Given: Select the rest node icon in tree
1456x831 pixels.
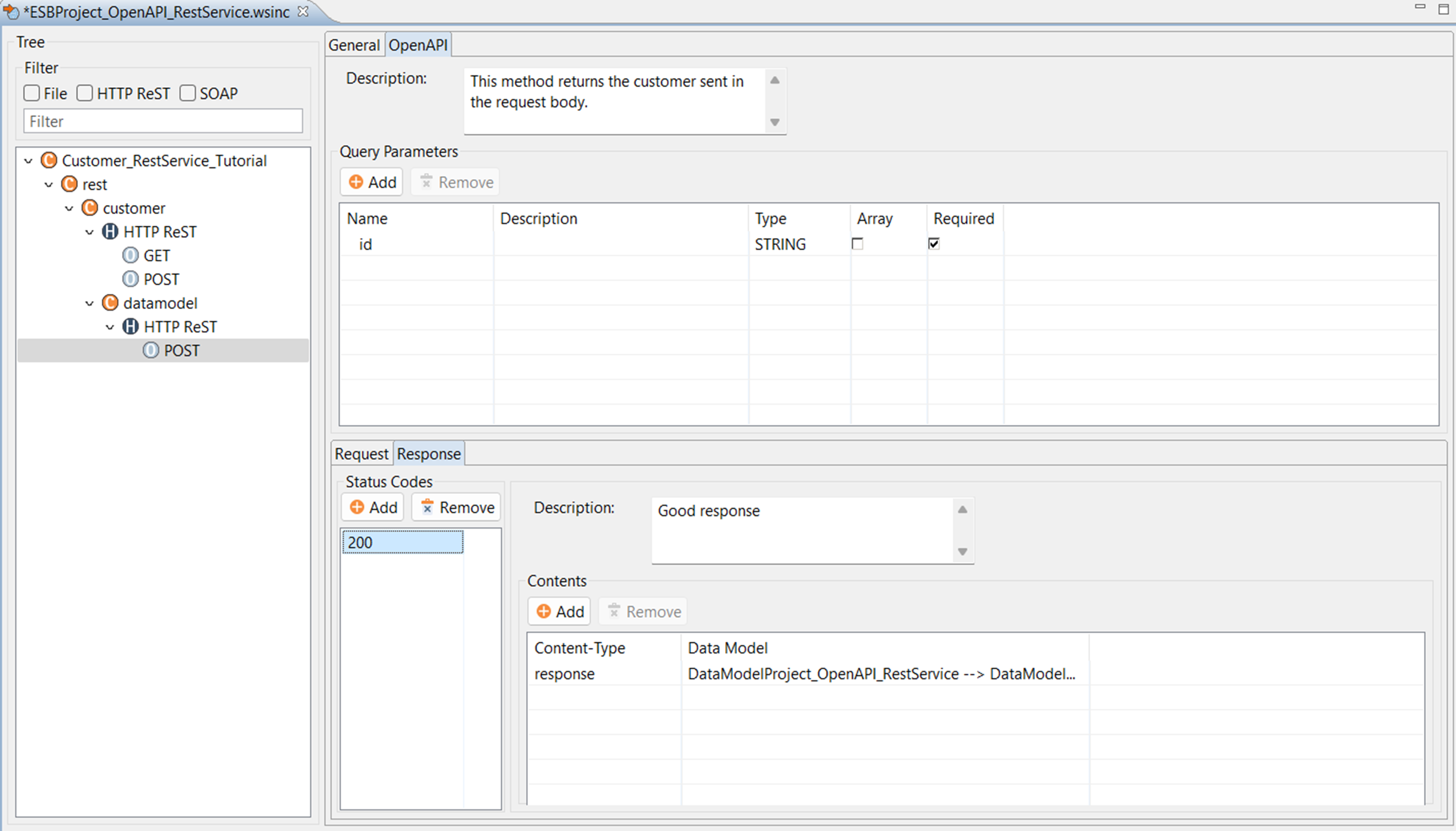Looking at the screenshot, I should pyautogui.click(x=69, y=184).
